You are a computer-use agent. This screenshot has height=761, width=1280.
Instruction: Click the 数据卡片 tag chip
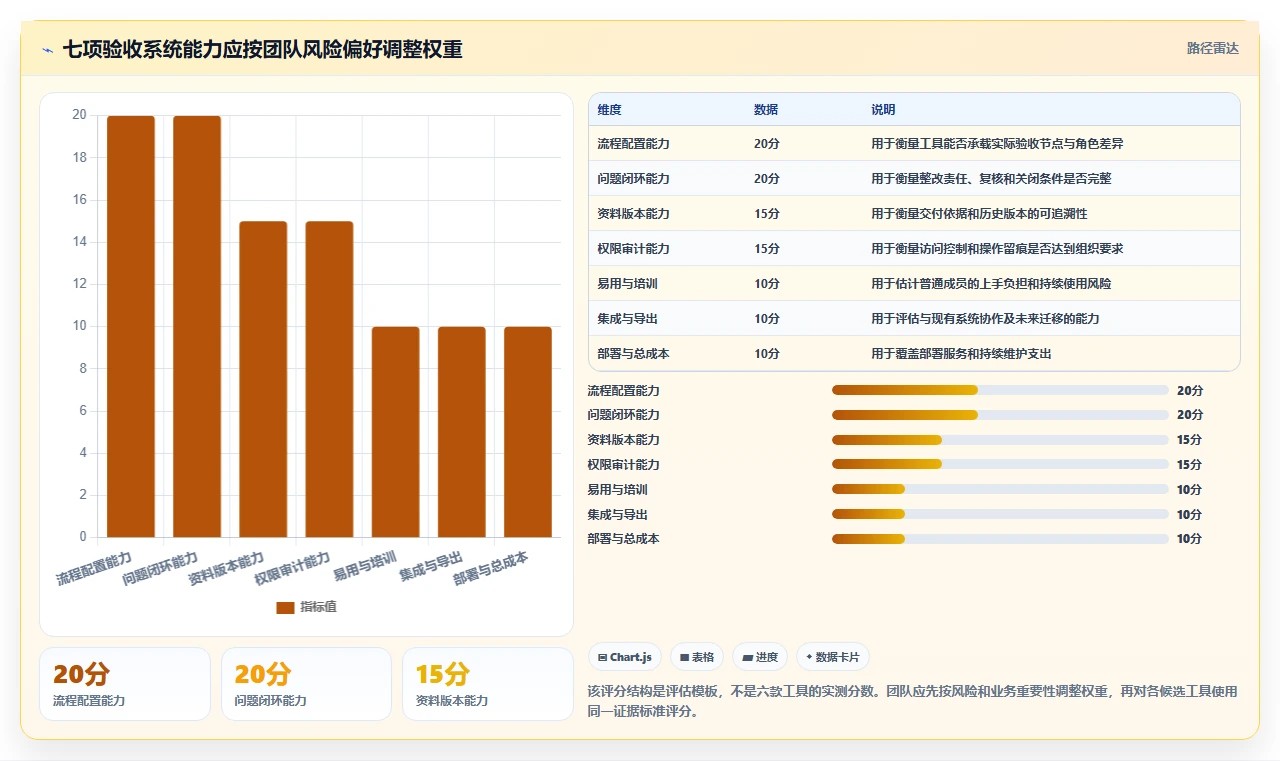coord(833,657)
